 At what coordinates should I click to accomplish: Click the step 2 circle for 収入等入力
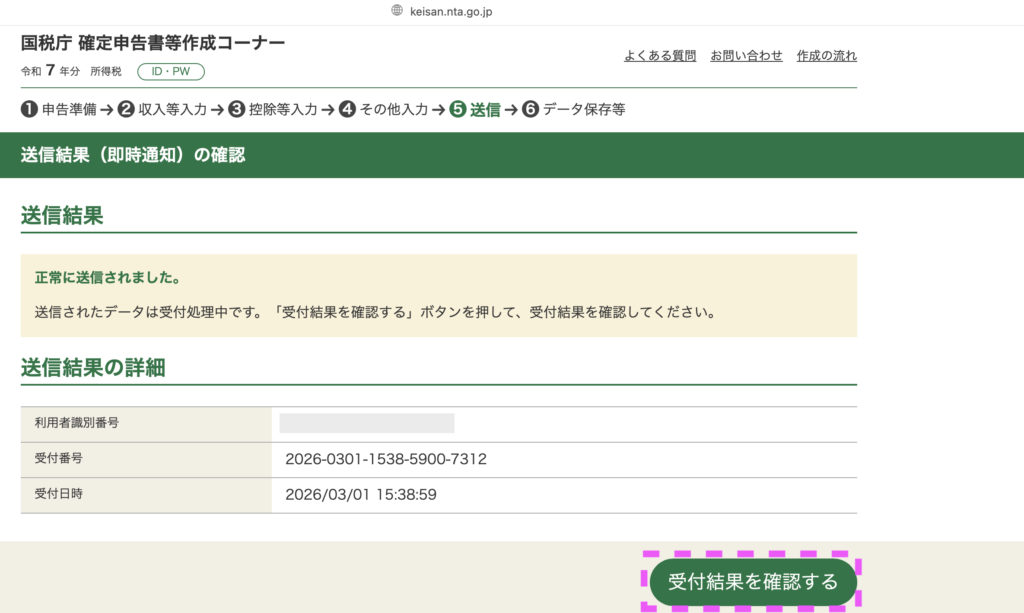click(x=126, y=110)
